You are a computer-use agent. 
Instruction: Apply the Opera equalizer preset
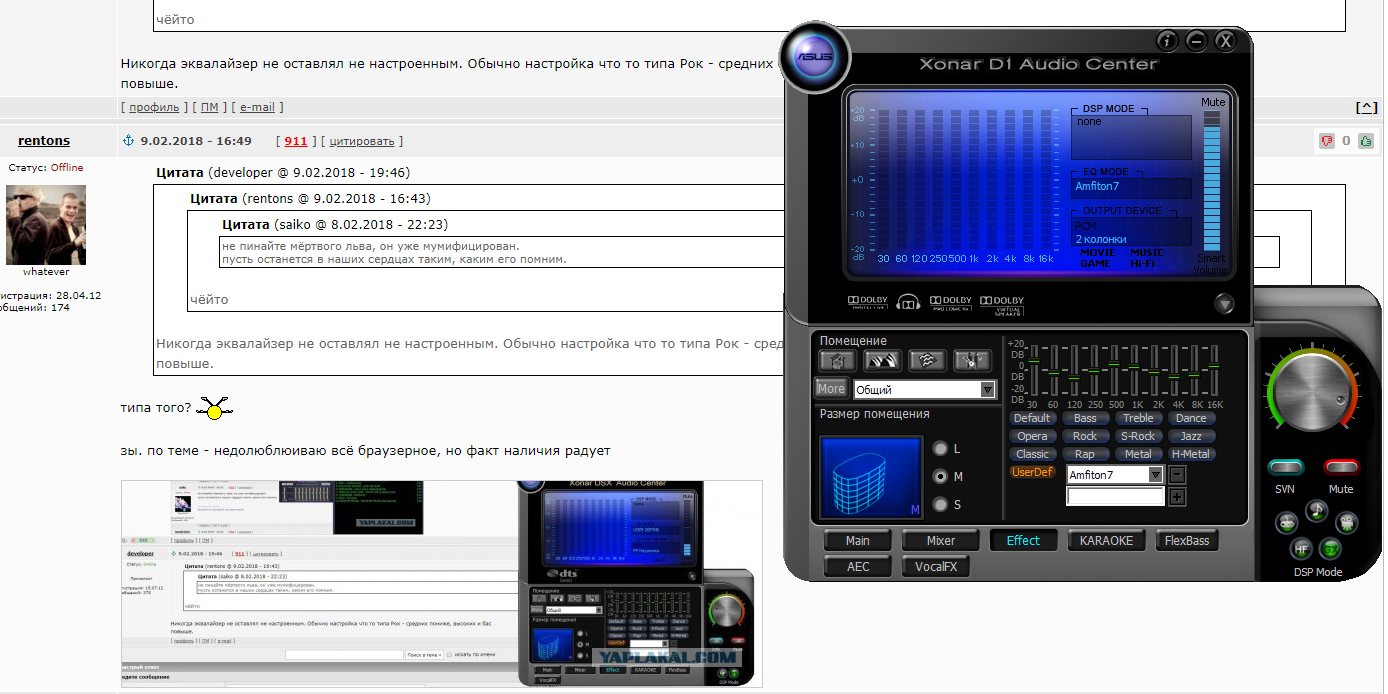point(1032,436)
